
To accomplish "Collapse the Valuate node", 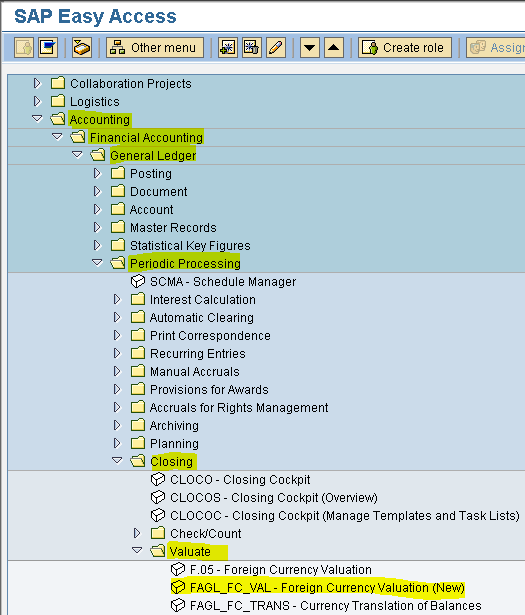I will [137, 551].
